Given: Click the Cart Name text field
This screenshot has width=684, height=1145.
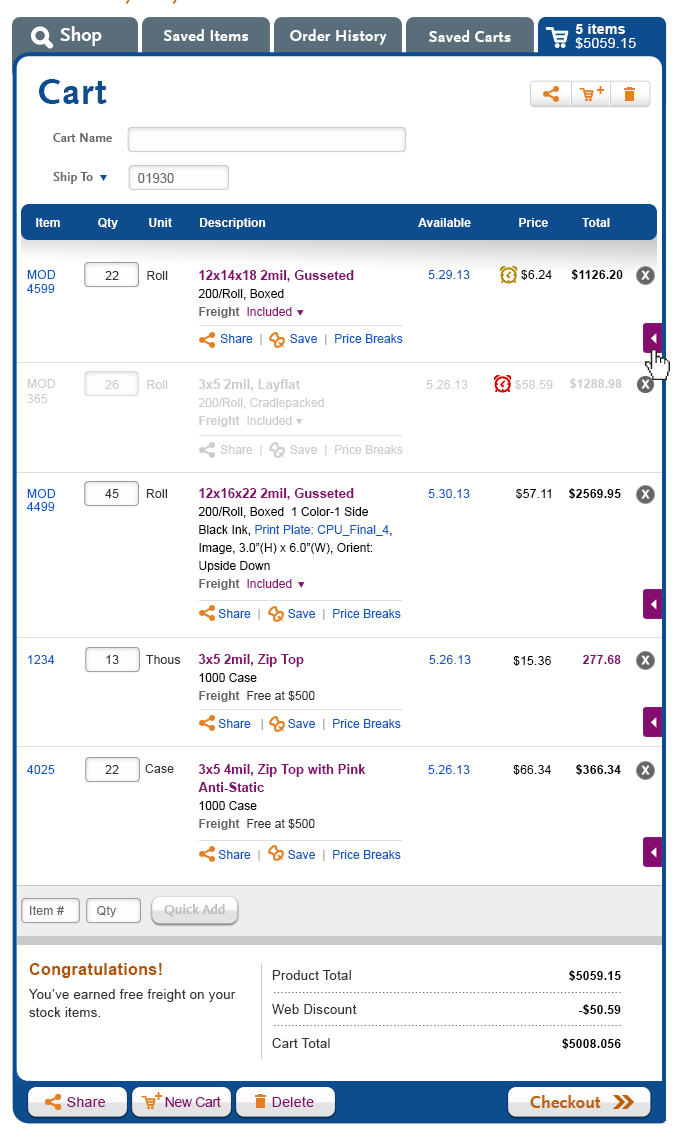Looking at the screenshot, I should click(x=266, y=139).
